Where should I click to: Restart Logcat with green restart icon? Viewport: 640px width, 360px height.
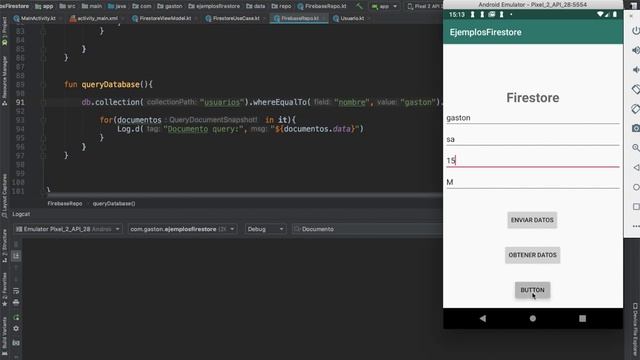pyautogui.click(x=16, y=317)
